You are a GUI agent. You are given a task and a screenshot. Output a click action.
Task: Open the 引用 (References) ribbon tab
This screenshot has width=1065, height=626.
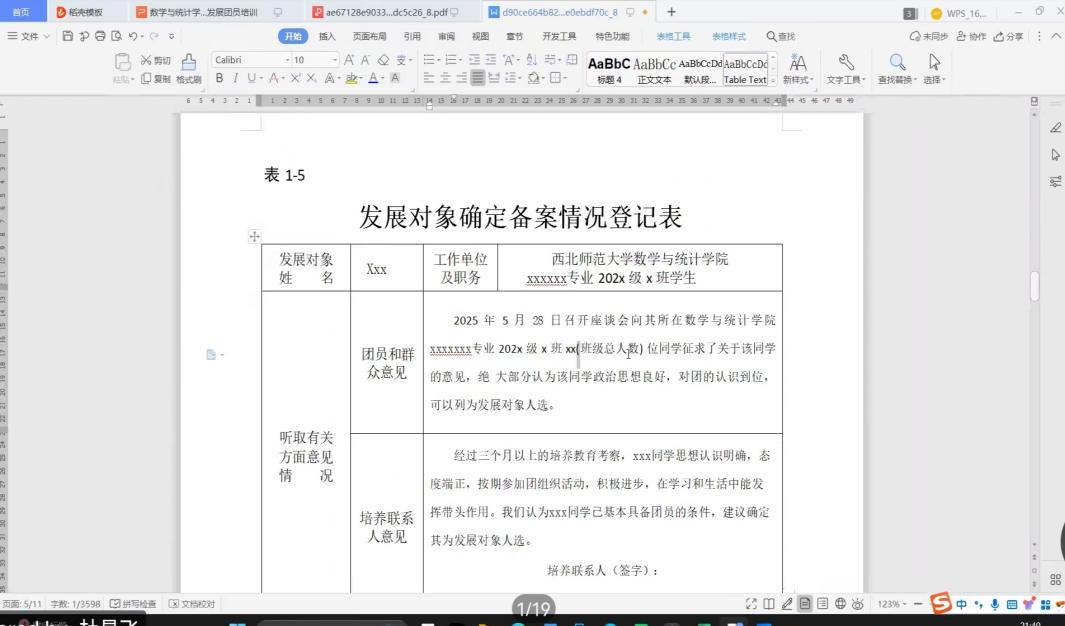coord(412,37)
